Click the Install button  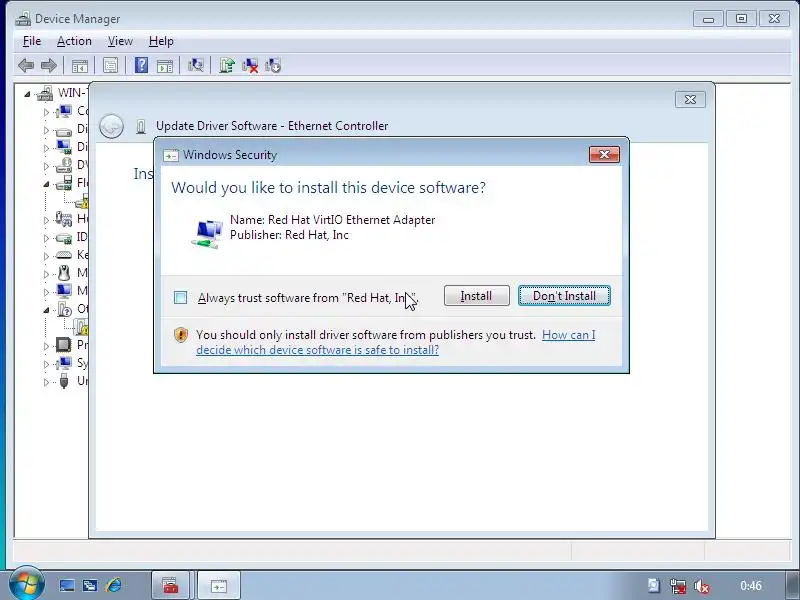(477, 296)
